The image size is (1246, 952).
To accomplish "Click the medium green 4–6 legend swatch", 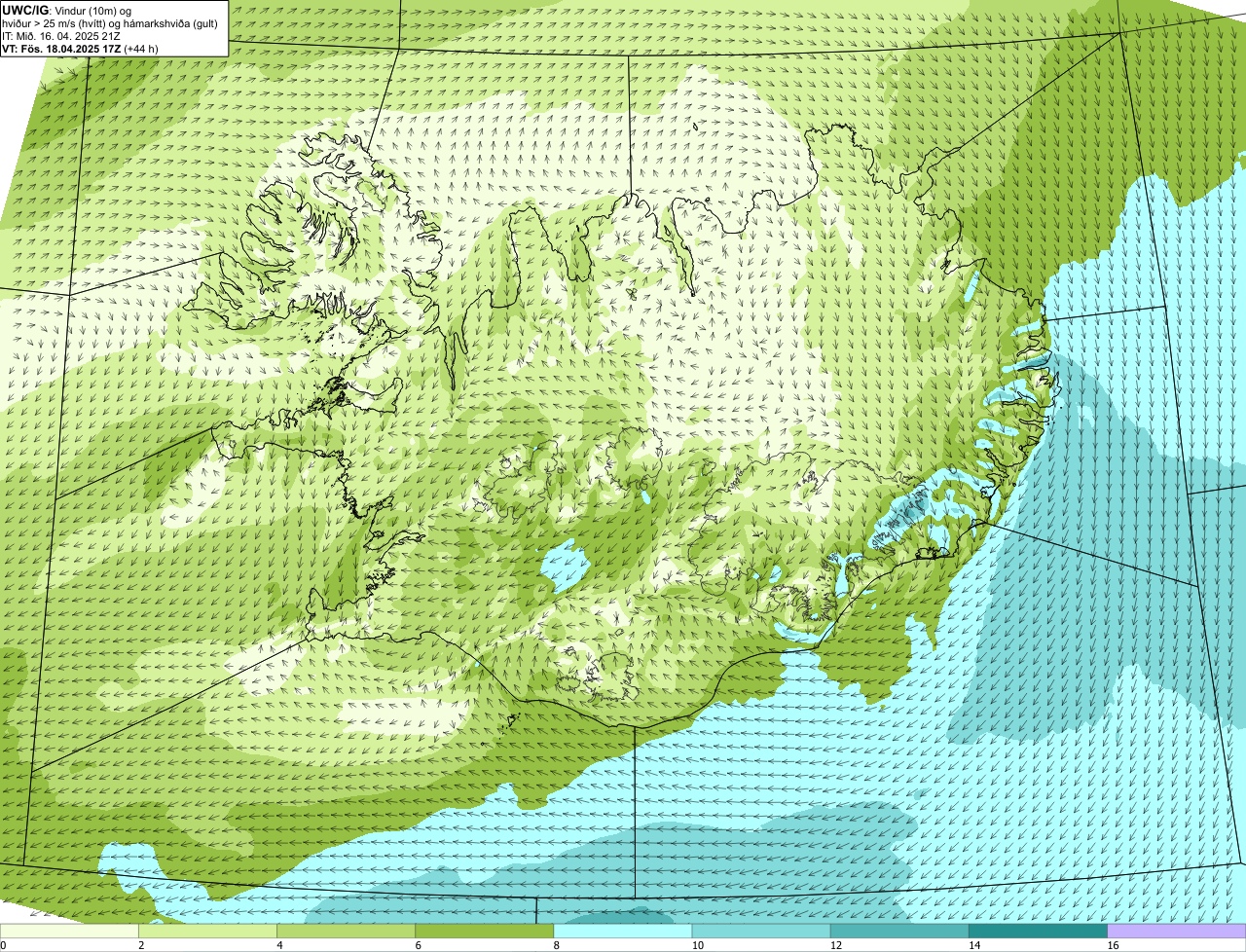I will click(x=347, y=932).
